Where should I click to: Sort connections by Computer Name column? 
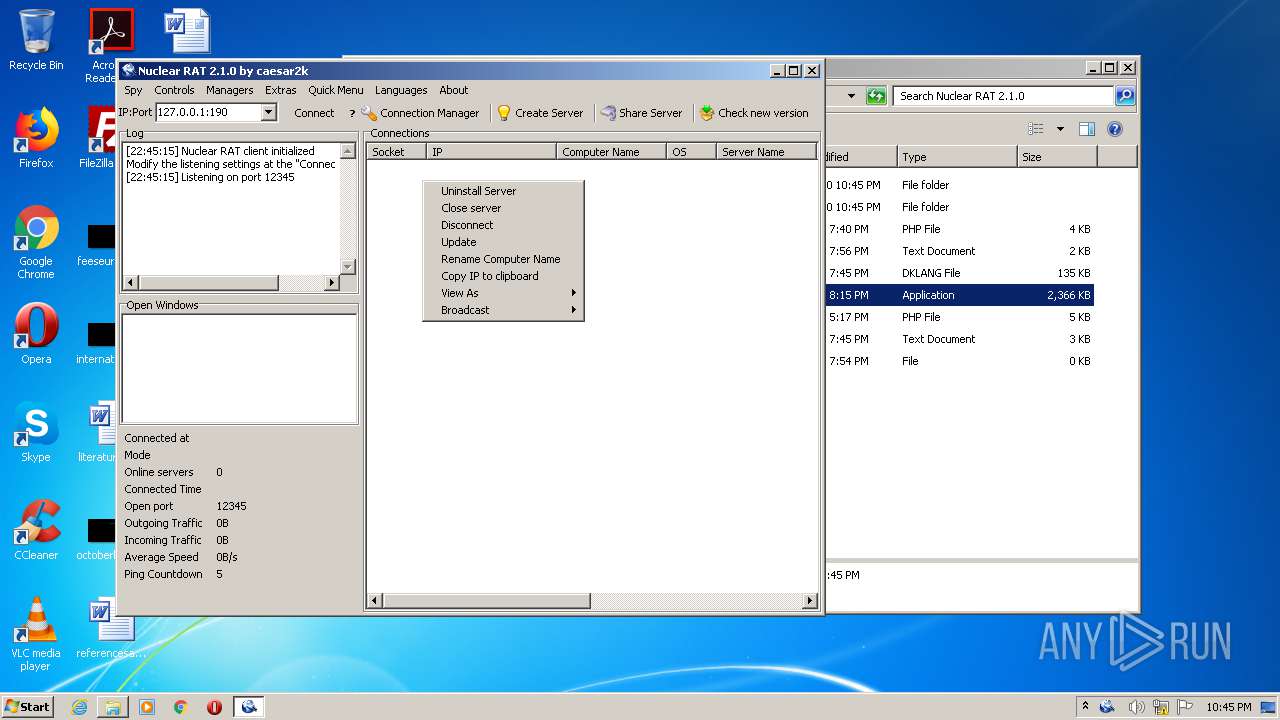click(x=611, y=152)
